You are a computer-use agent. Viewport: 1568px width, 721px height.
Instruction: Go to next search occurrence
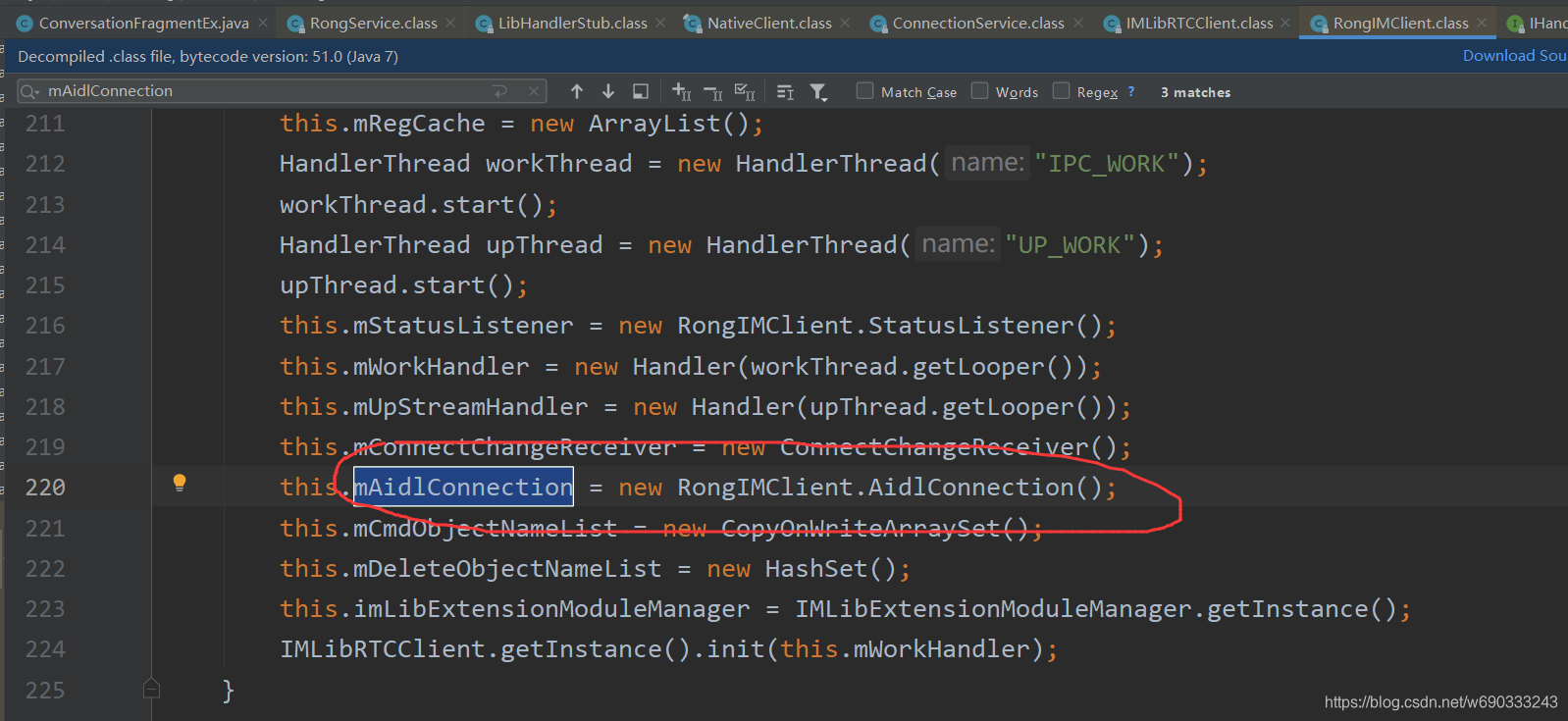coord(608,91)
